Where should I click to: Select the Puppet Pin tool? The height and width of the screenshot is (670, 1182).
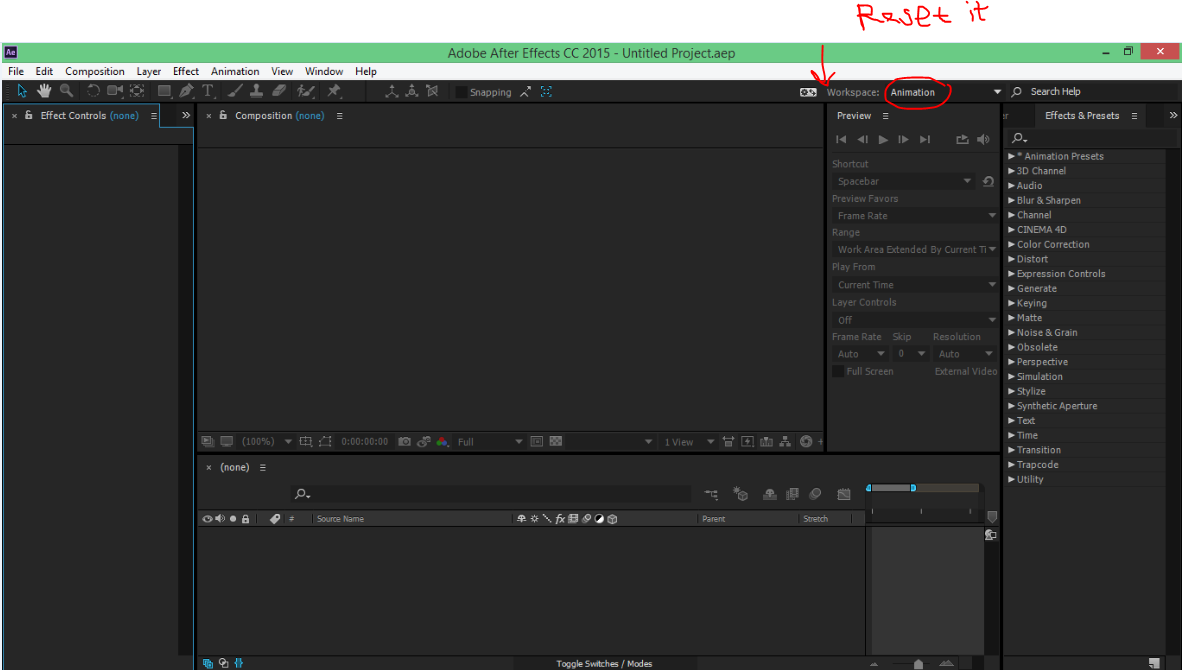click(x=333, y=91)
